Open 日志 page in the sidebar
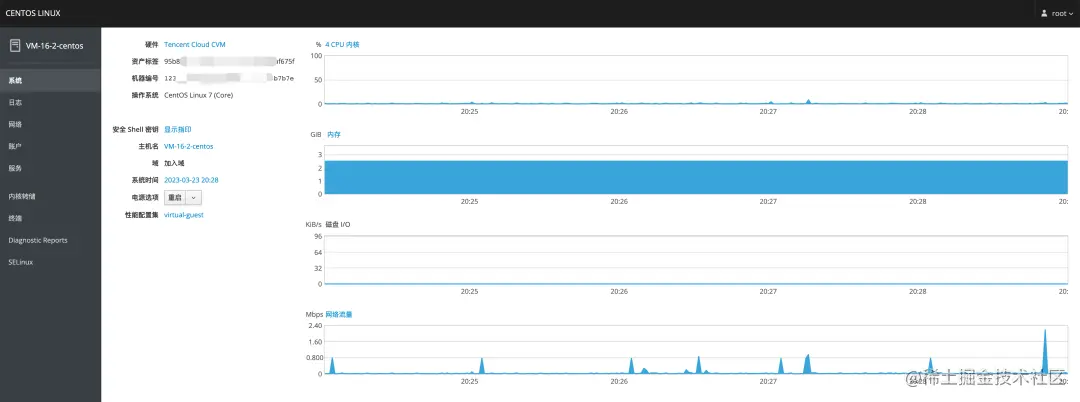Viewport: 1080px width, 402px height. [50, 103]
